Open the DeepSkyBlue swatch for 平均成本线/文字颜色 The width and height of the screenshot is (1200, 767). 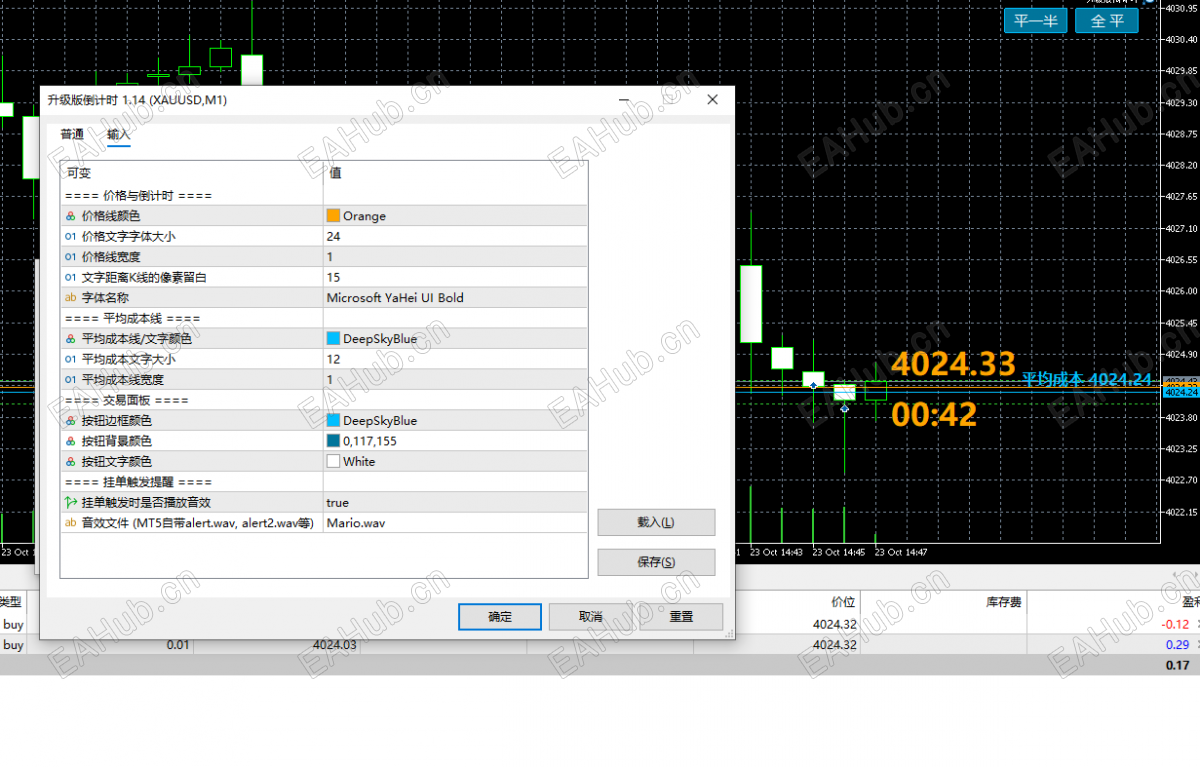click(x=333, y=339)
